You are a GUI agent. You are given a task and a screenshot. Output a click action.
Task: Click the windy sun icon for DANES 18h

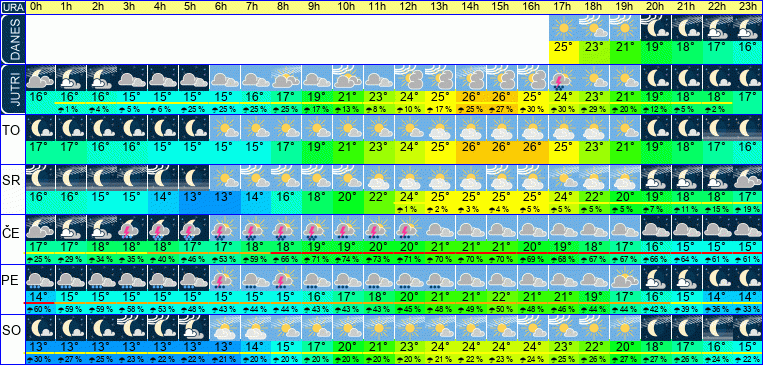[x=595, y=28]
